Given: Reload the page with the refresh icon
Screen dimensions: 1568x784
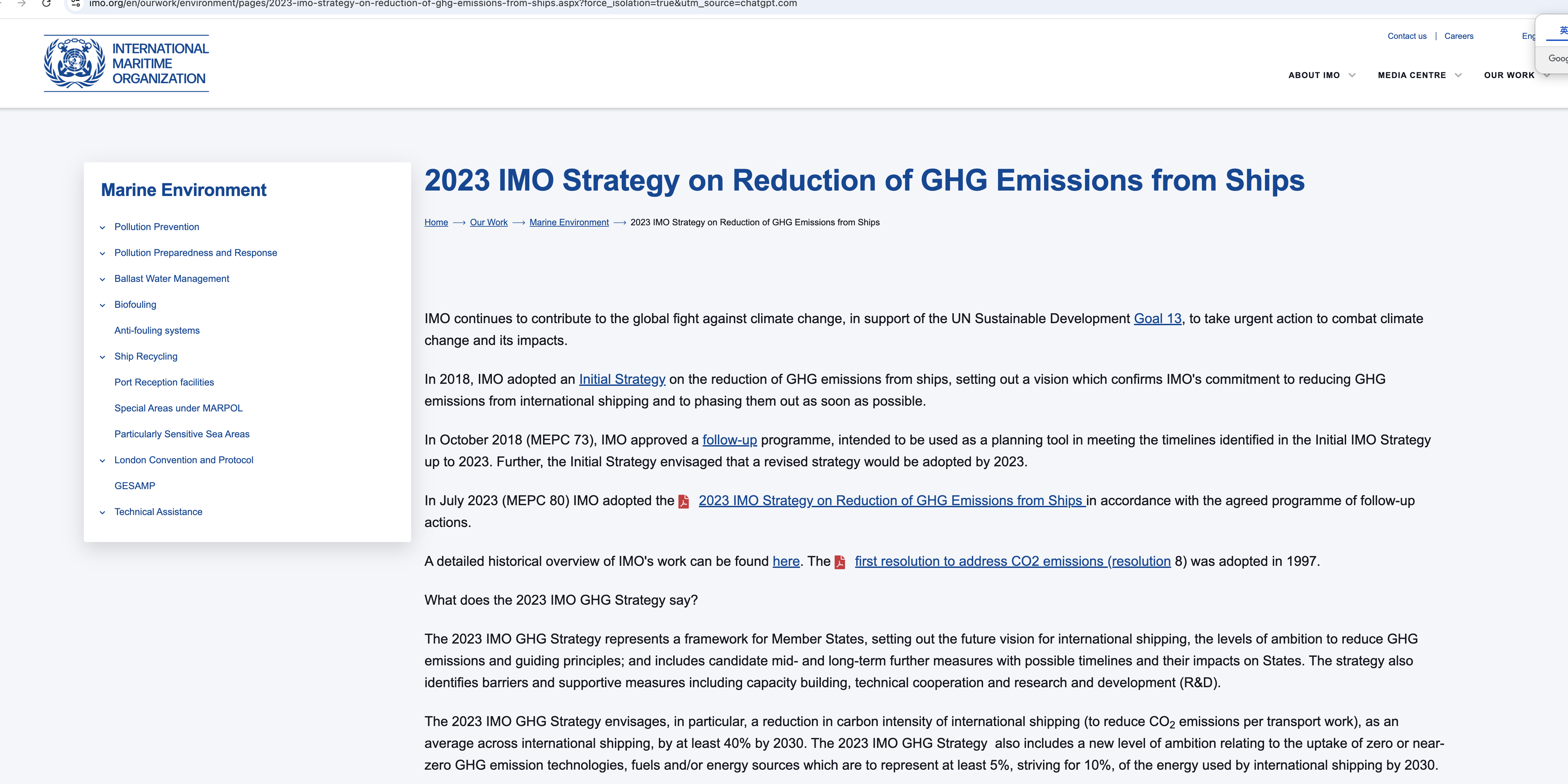Looking at the screenshot, I should (x=46, y=4).
